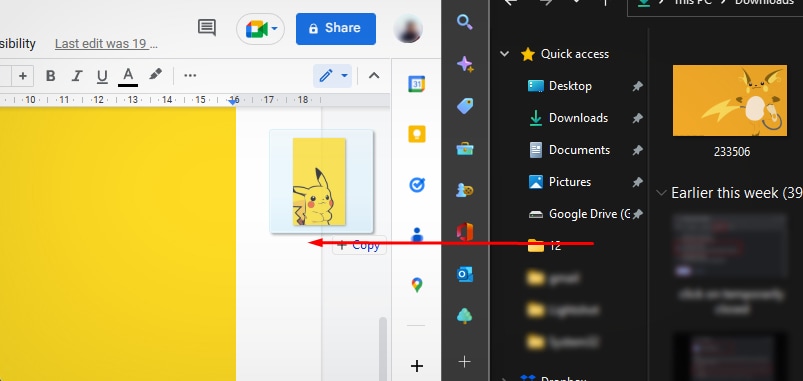Screen dimensions: 803x381
Task: Unpin Desktop using its pin icon
Action: coord(638,86)
